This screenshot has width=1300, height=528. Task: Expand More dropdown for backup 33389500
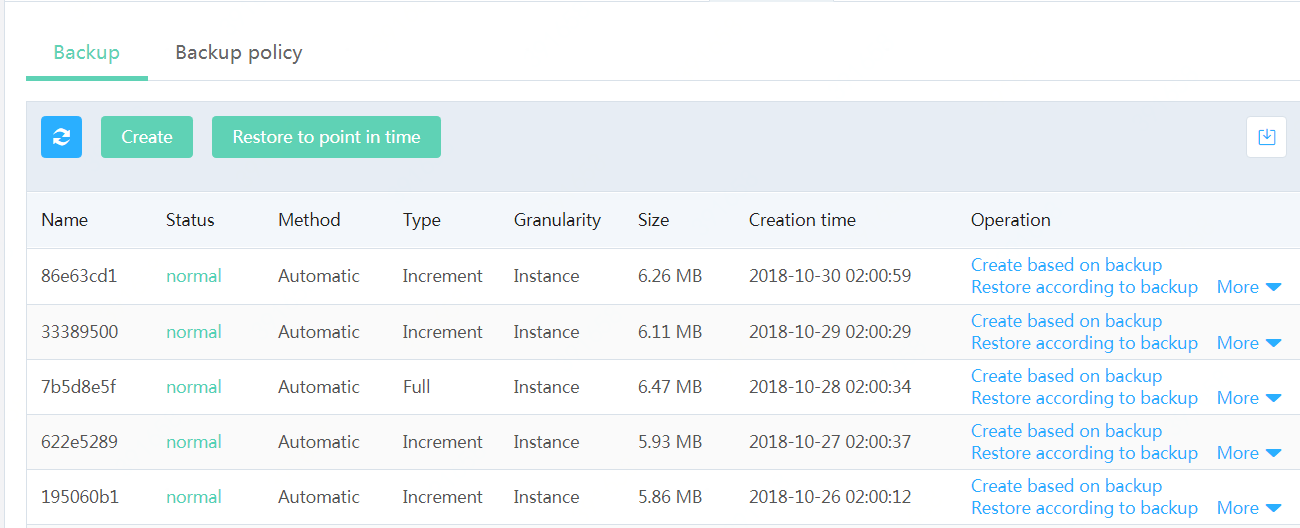coord(1249,343)
